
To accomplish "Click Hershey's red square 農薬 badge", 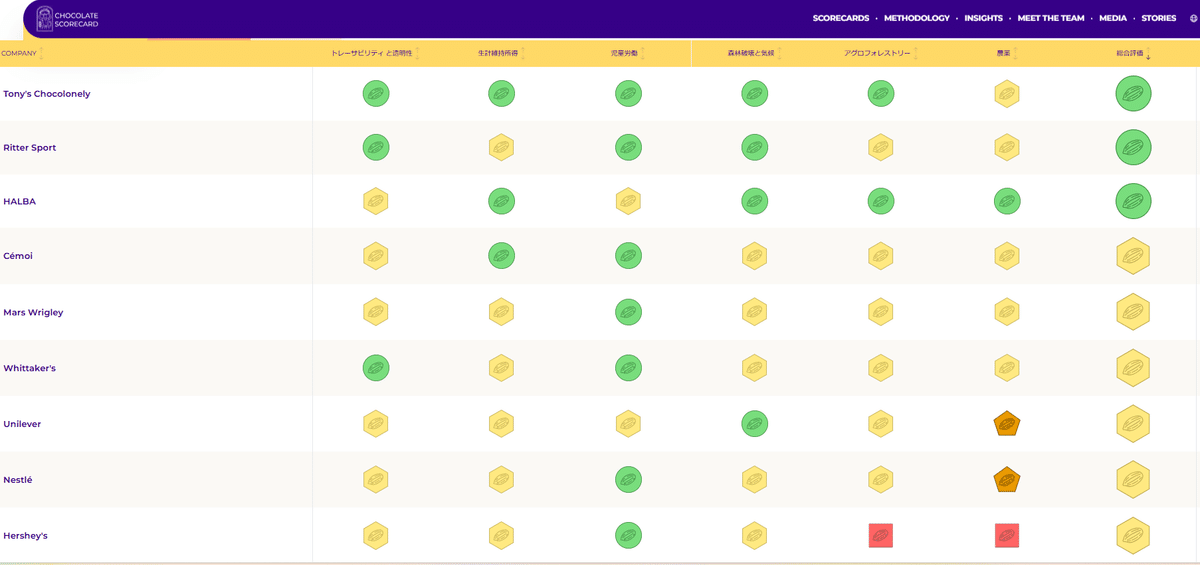I will [1007, 536].
